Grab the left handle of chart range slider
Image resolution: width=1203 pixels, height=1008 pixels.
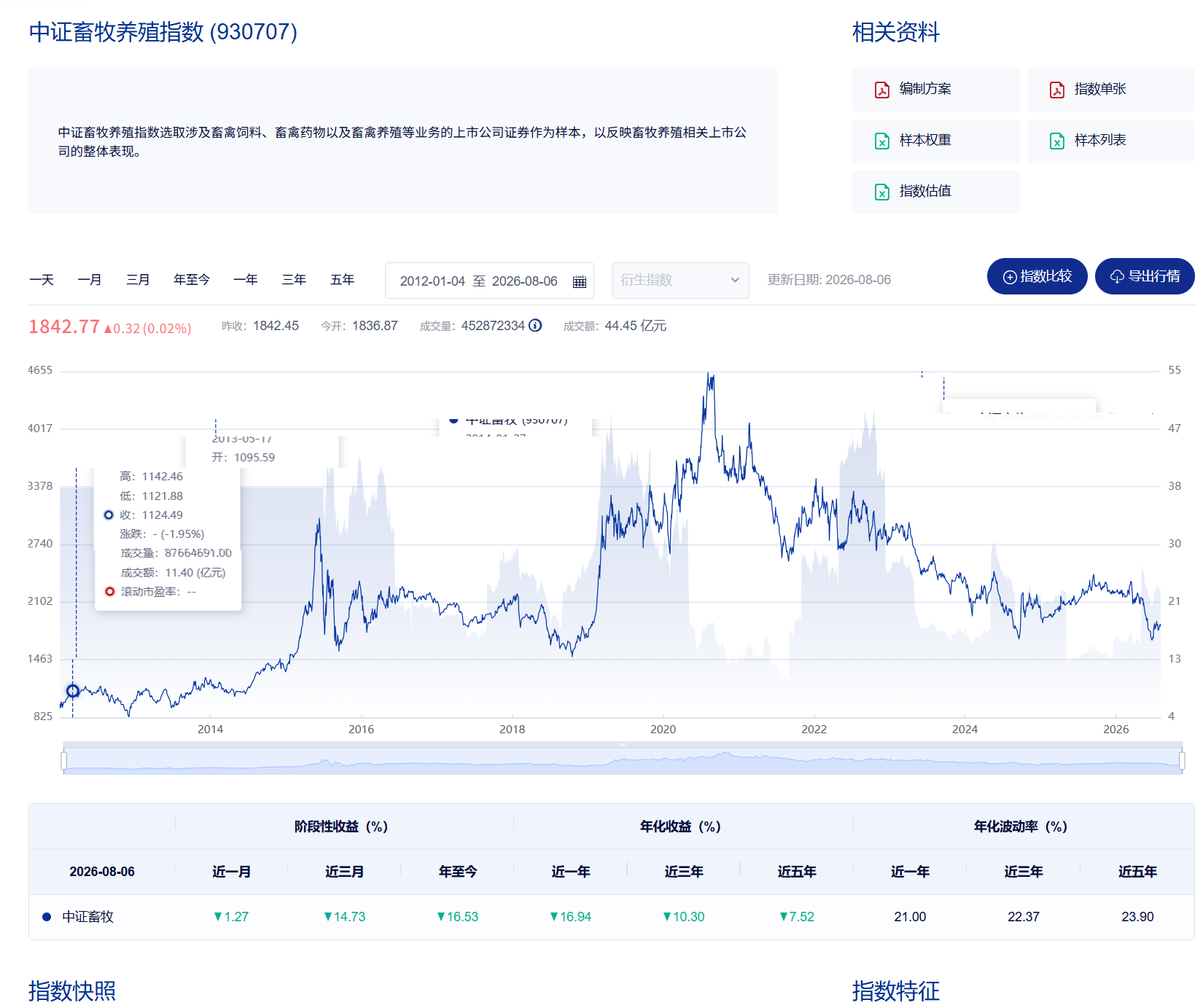pyautogui.click(x=63, y=761)
